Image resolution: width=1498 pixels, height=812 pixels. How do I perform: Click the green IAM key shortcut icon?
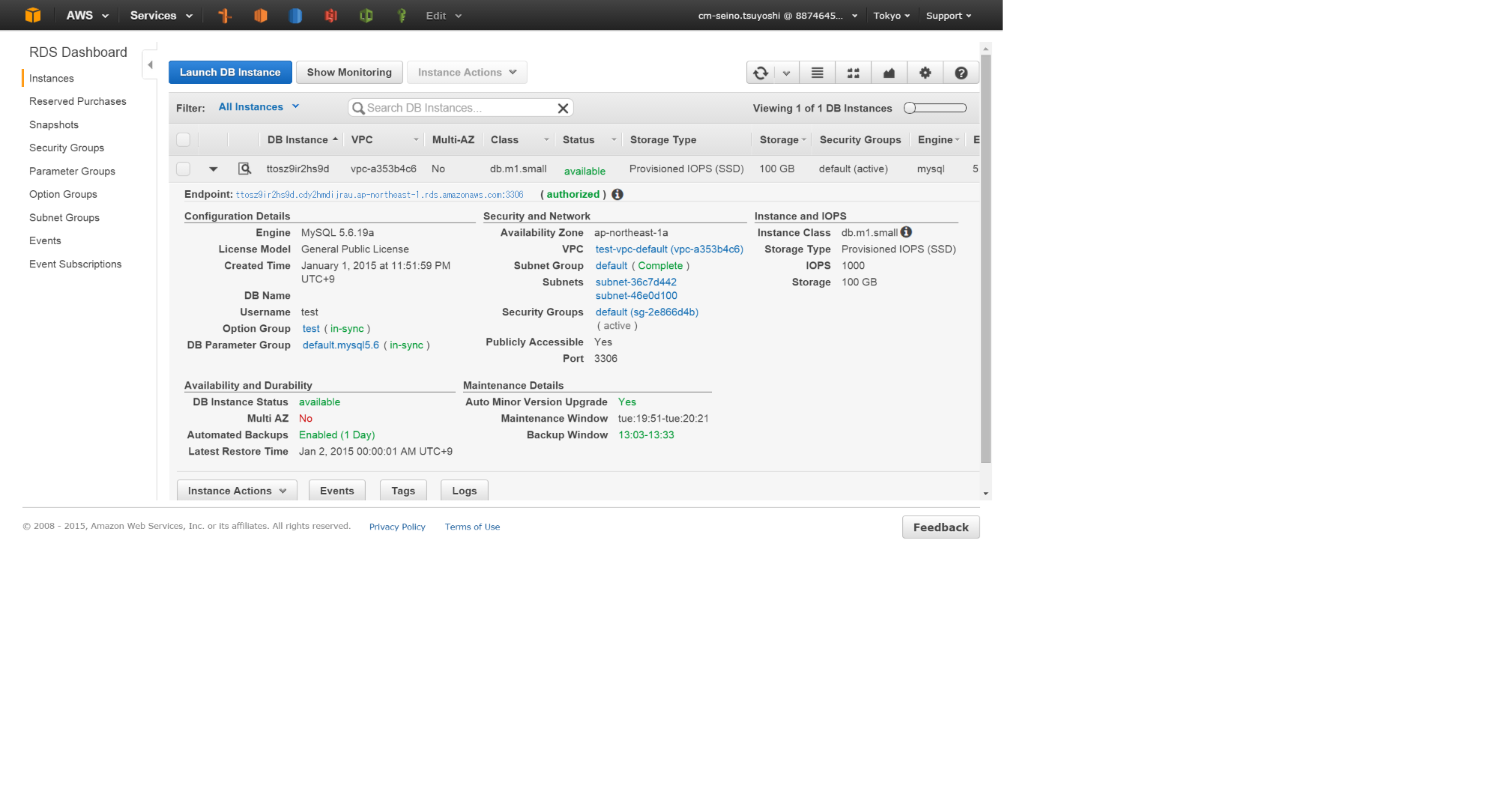click(x=402, y=15)
